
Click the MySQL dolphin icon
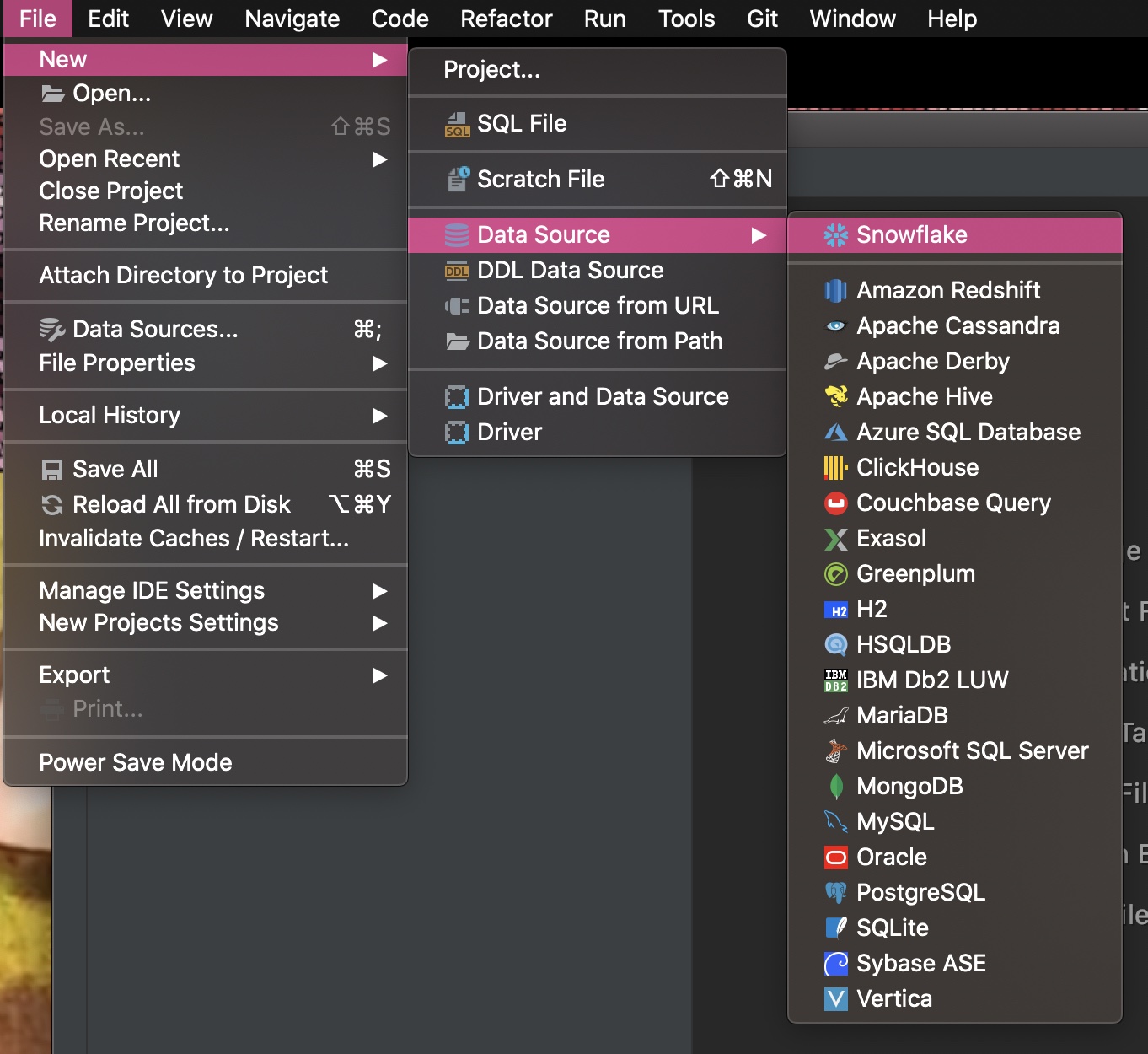pos(835,821)
